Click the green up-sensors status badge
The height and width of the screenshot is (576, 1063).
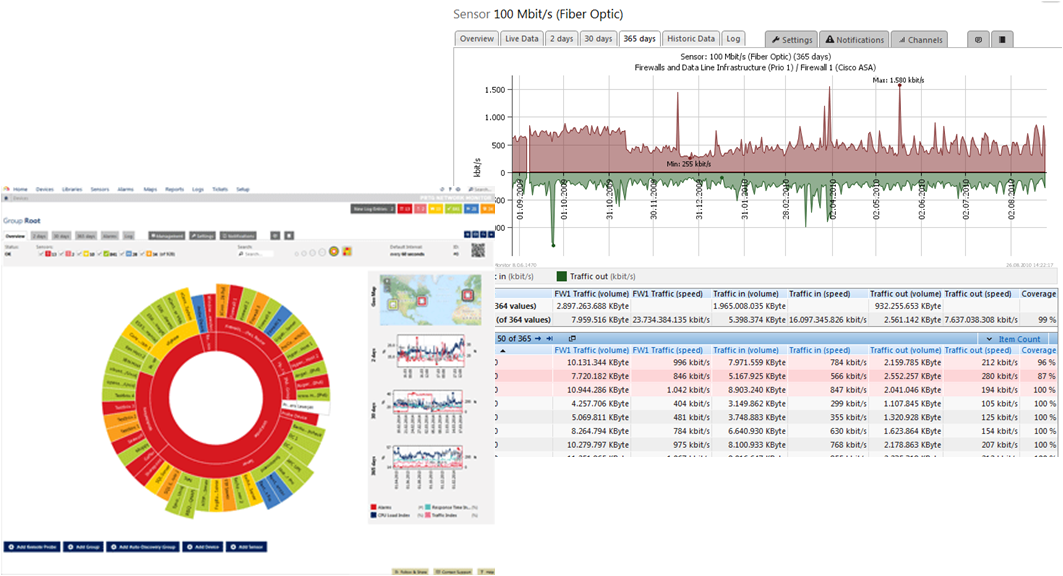coord(453,209)
